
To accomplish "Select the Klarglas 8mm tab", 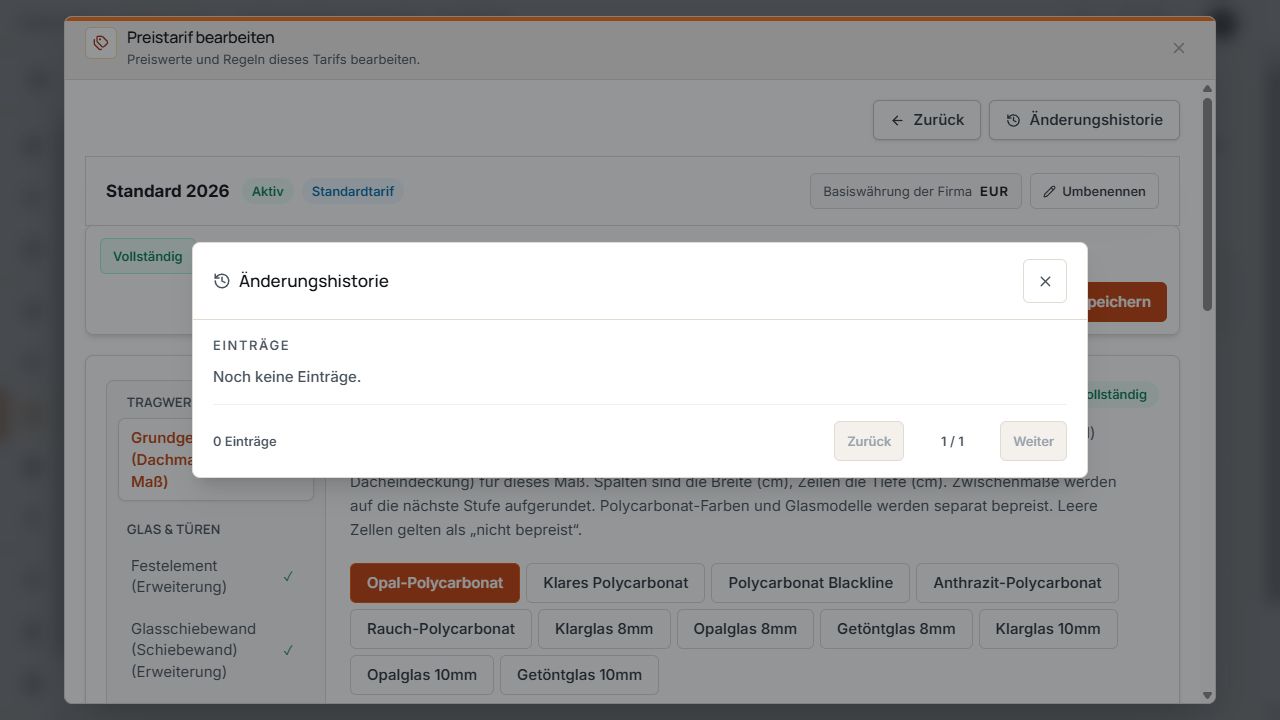I will [x=604, y=629].
